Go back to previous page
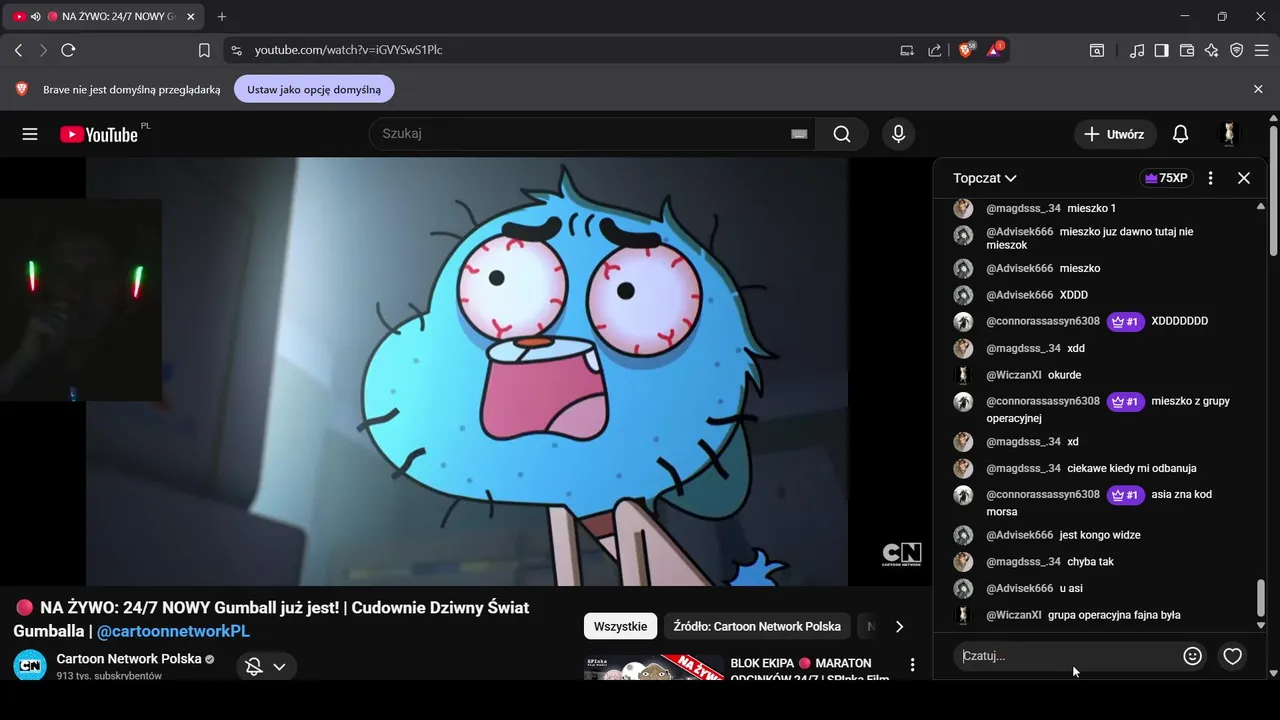 [18, 50]
